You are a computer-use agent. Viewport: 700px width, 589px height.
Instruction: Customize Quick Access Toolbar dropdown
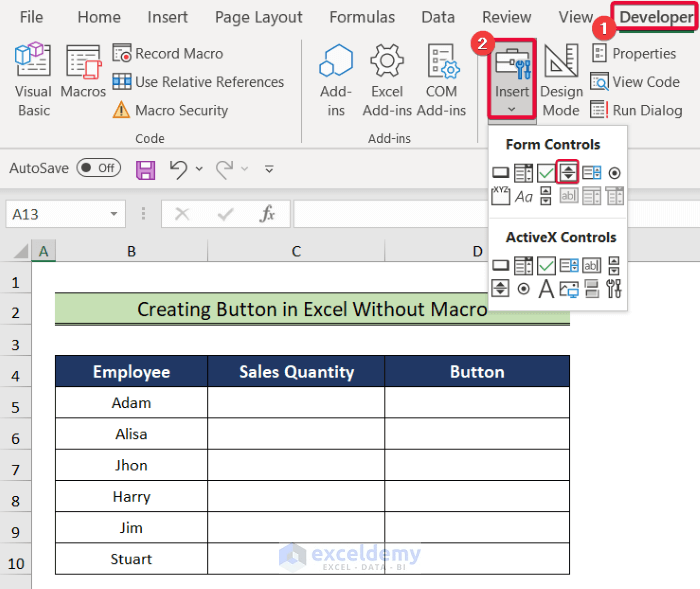[x=269, y=169]
